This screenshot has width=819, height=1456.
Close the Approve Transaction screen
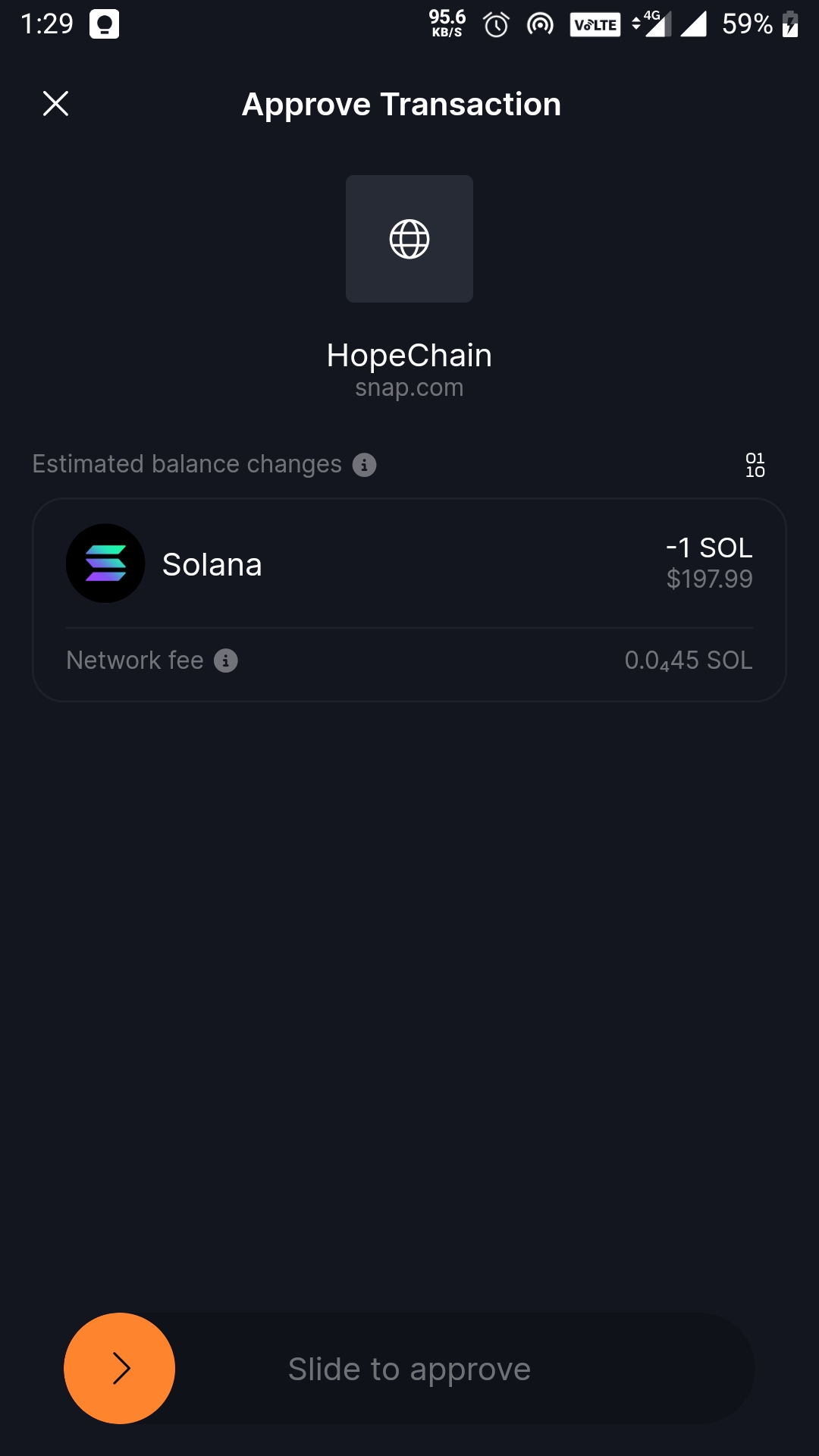click(x=55, y=104)
